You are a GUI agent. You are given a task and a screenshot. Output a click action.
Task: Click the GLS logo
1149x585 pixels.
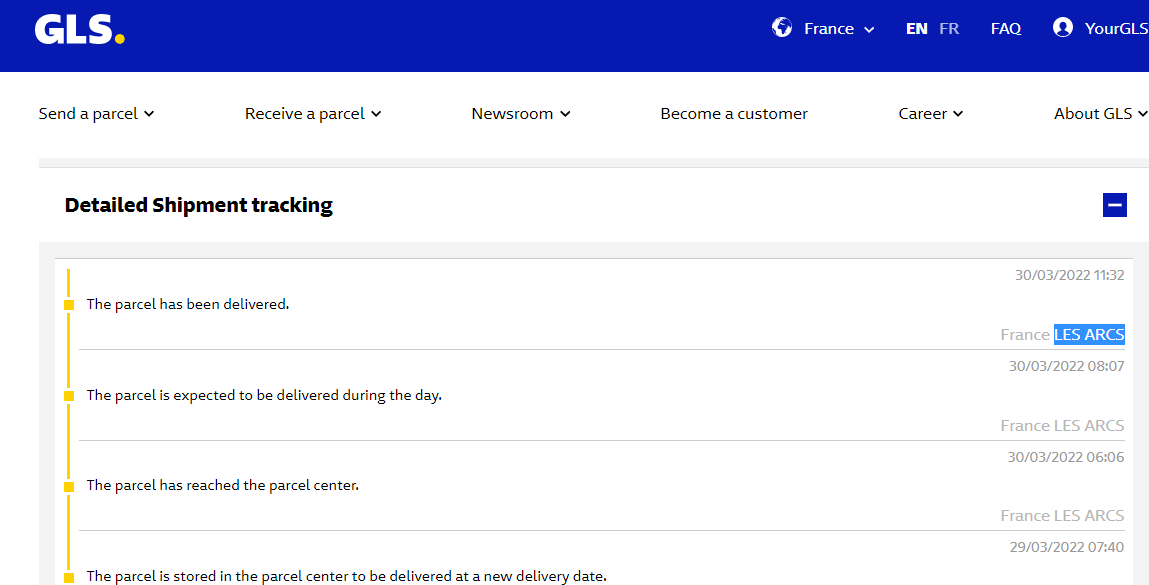coord(79,30)
